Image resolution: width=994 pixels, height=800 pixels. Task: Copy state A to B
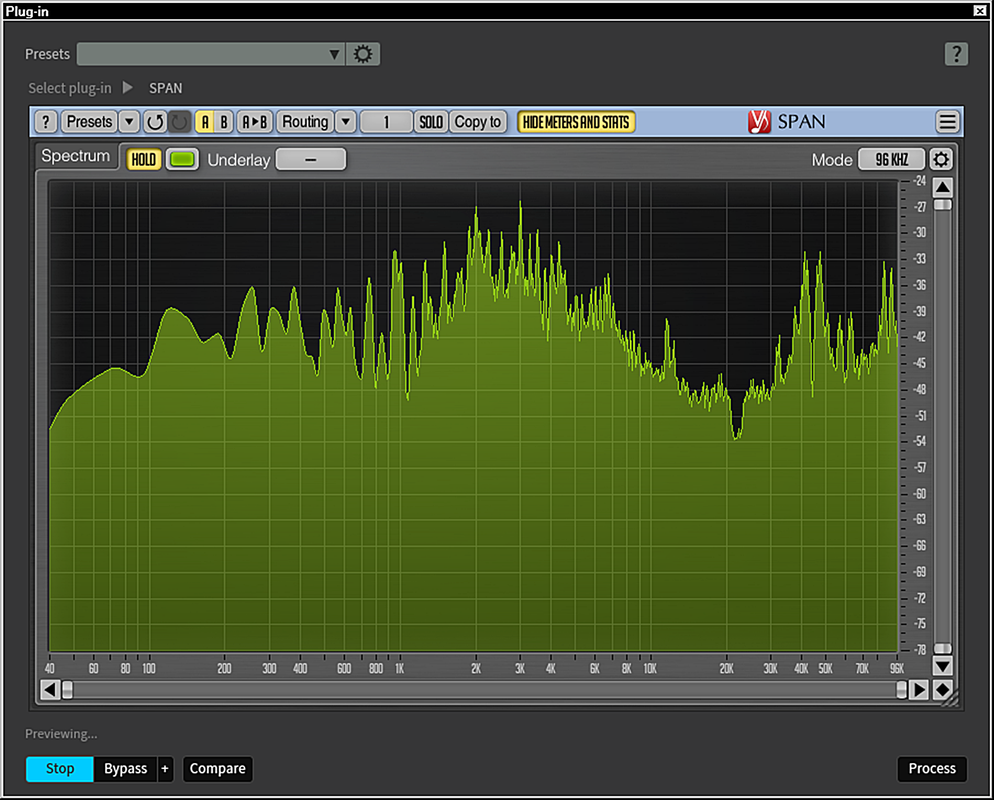[x=255, y=122]
